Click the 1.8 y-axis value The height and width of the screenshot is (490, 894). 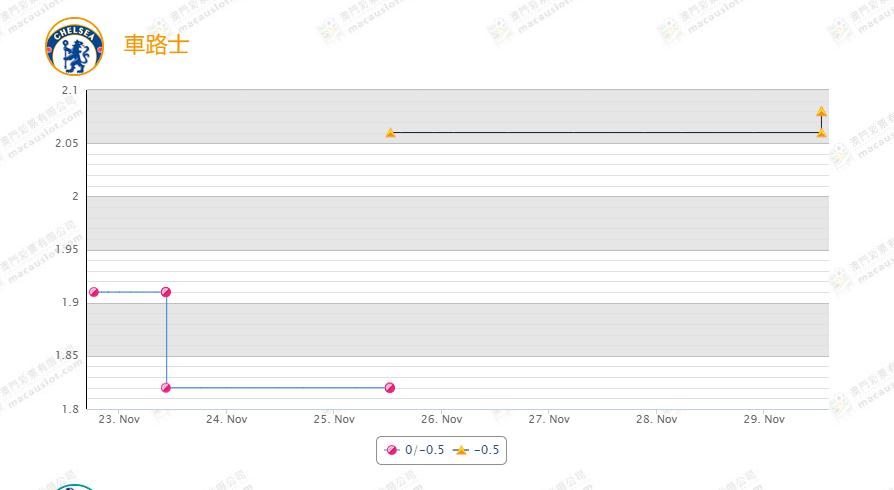pyautogui.click(x=70, y=409)
